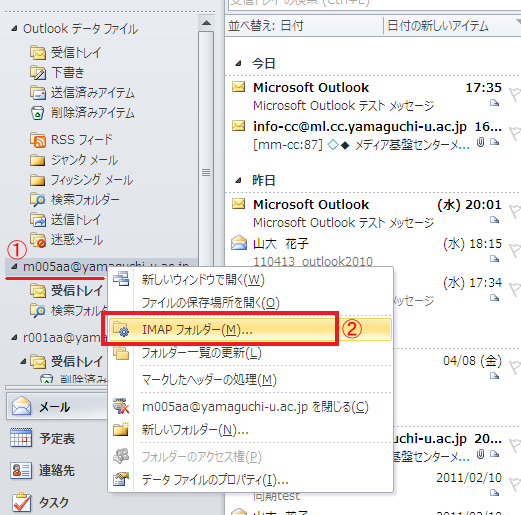Click the フォルダー一覧の更新 menu icon
The image size is (521, 515).
tap(121, 353)
